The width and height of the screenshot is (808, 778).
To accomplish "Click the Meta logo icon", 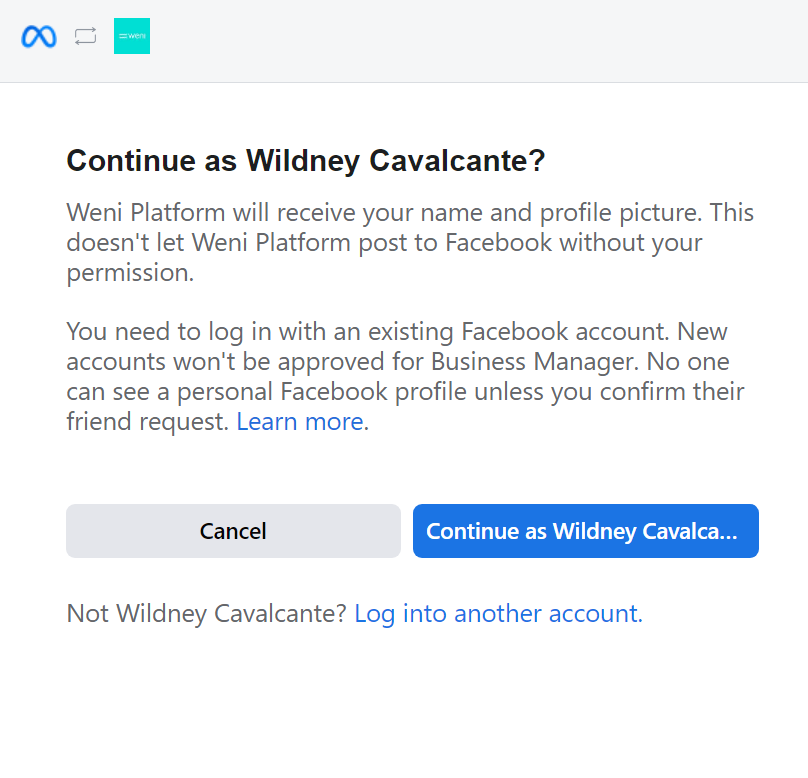I will [39, 37].
